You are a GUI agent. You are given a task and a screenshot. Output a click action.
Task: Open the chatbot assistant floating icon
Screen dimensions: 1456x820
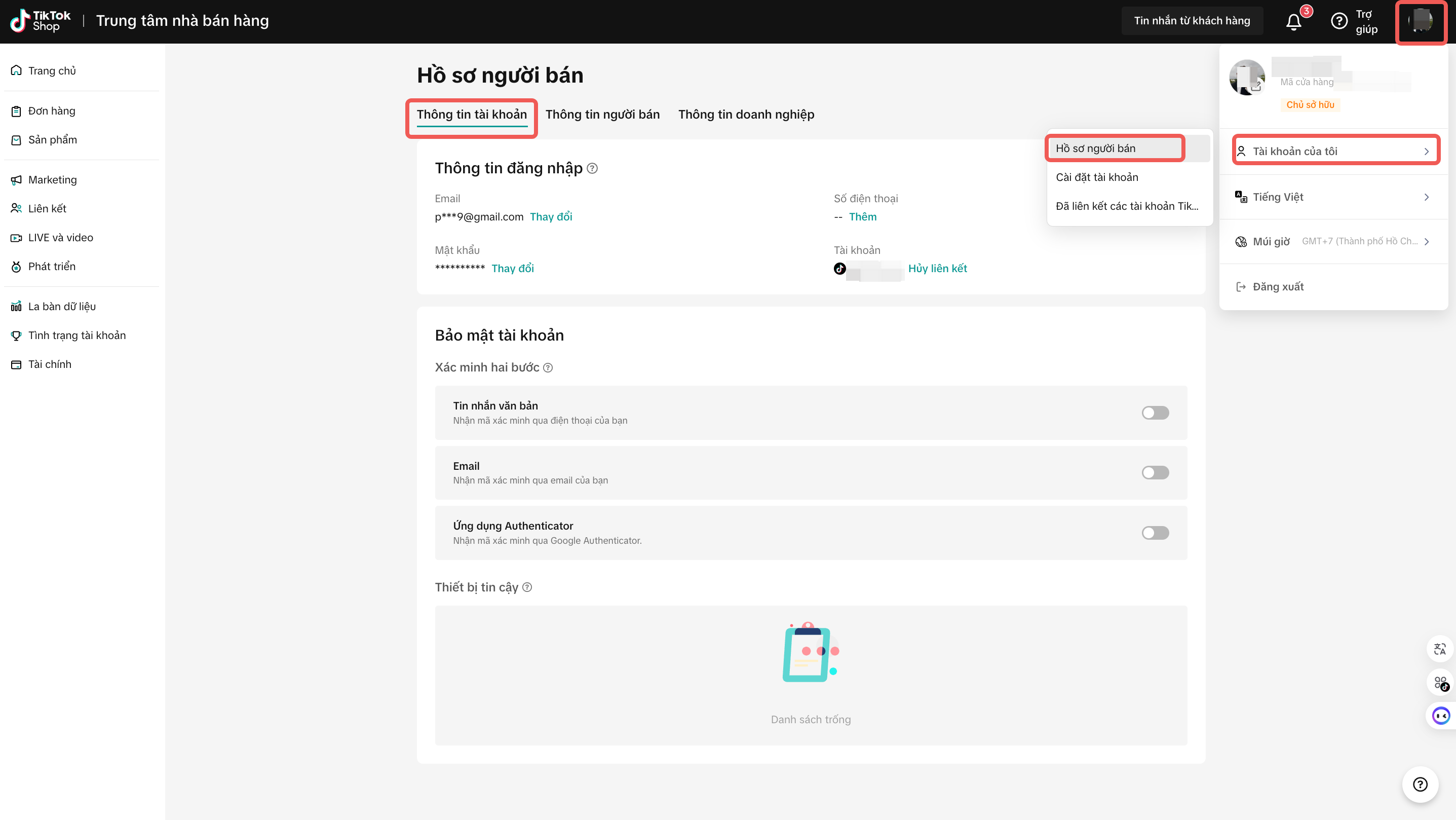pos(1440,716)
